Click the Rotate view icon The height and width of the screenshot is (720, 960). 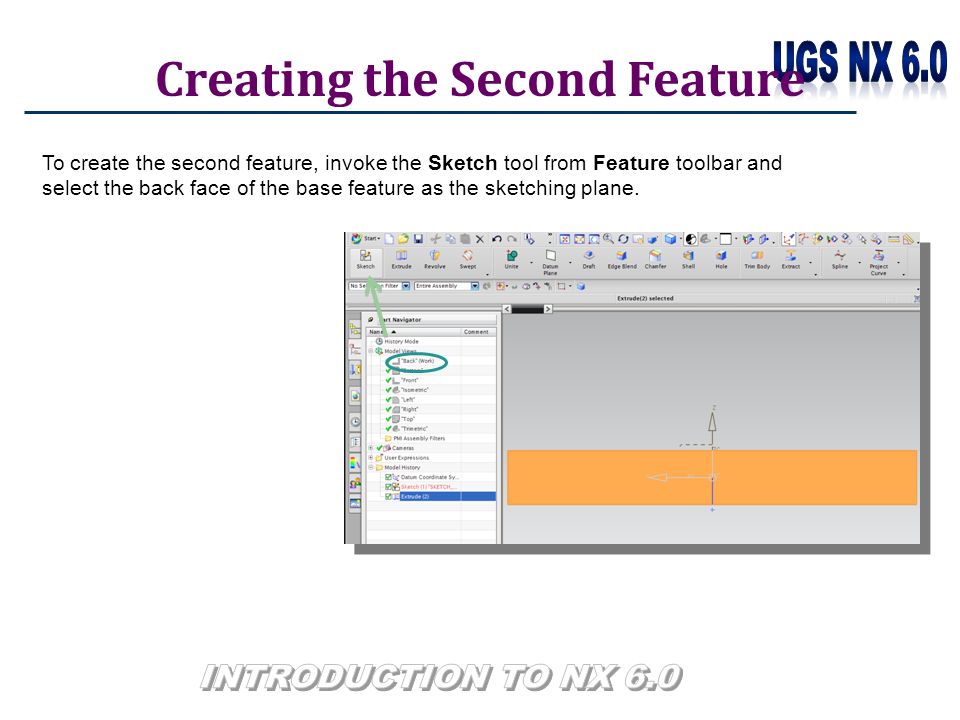(623, 239)
